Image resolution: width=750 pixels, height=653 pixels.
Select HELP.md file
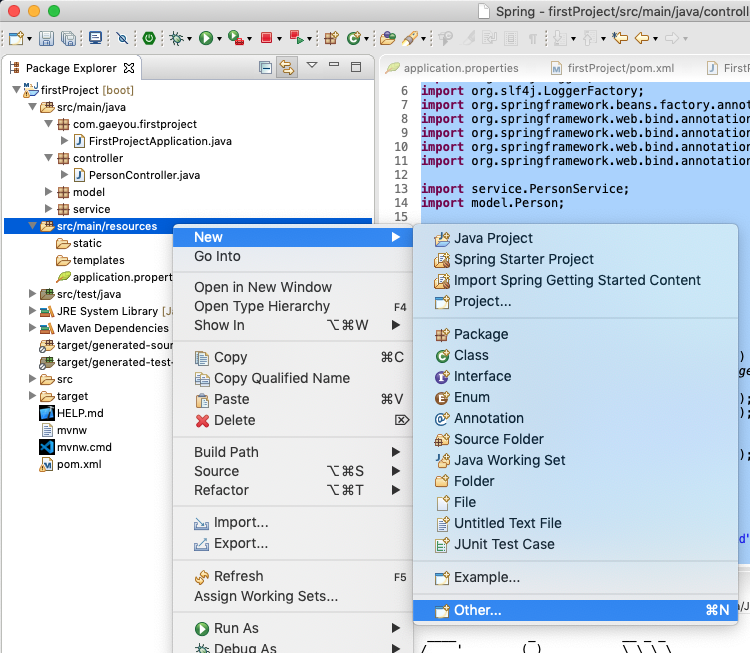80,413
